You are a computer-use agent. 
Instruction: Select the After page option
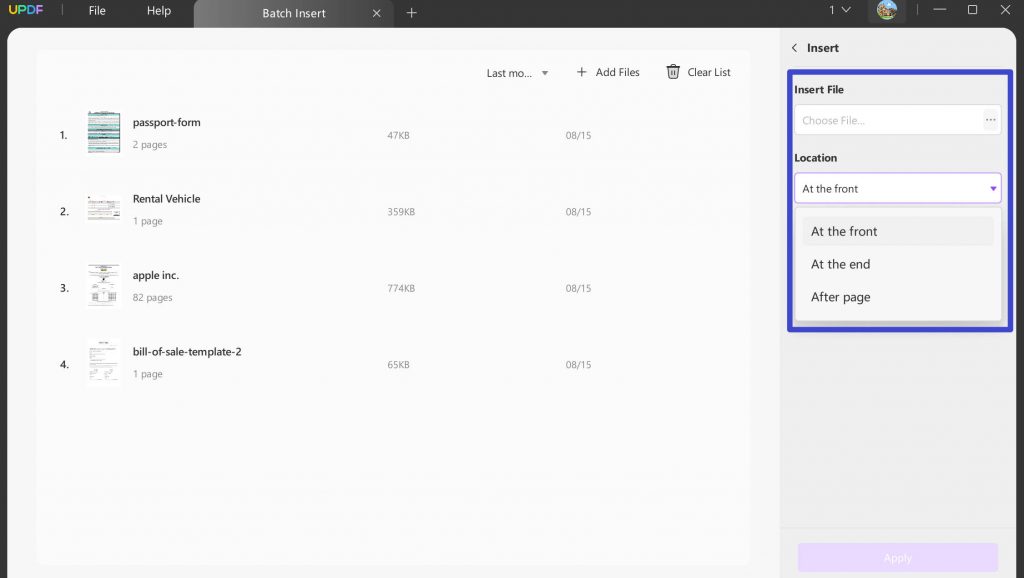point(841,297)
